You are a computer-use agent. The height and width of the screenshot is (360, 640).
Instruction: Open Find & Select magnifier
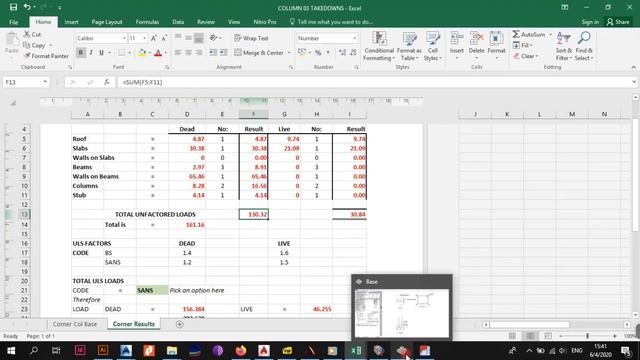584,46
